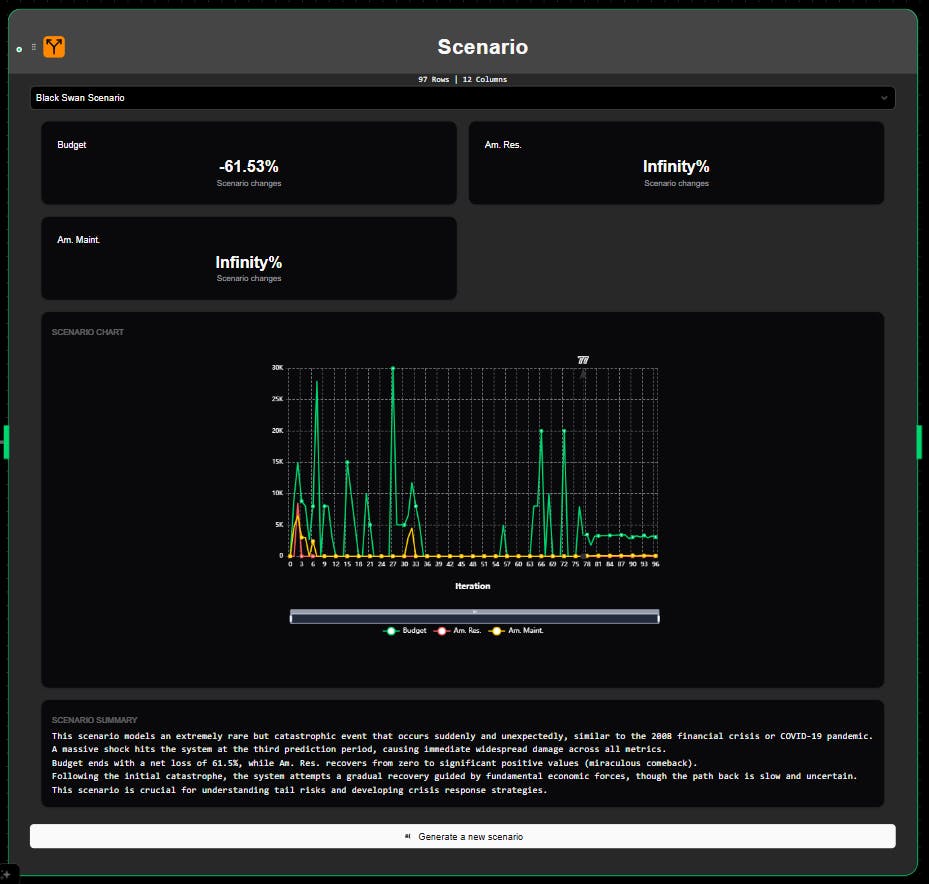929x884 pixels.
Task: Click the middle of the chart zoom slider bar
Action: (474, 618)
